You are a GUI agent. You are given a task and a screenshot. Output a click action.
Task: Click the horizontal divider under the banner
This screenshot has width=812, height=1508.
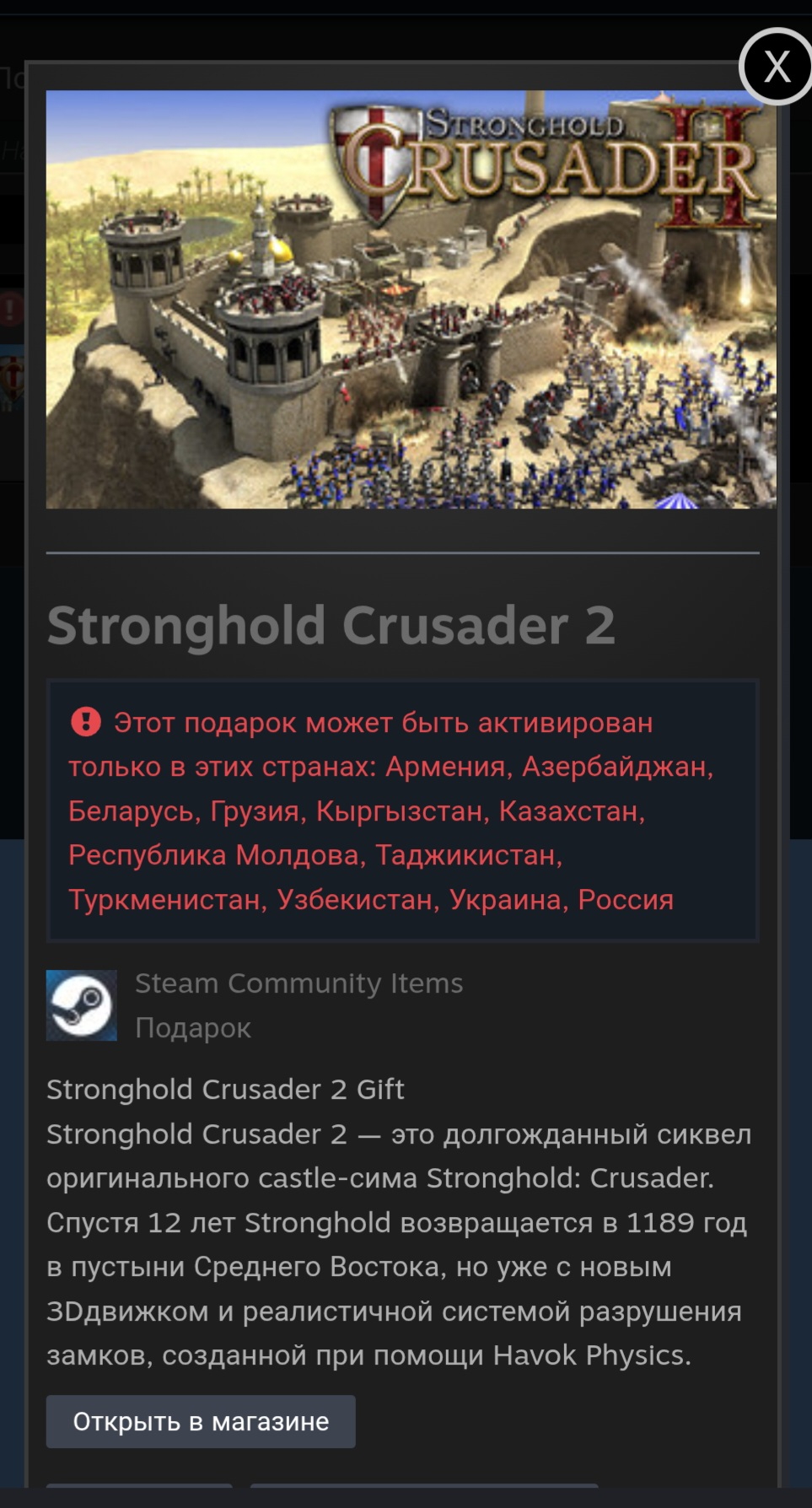click(403, 553)
